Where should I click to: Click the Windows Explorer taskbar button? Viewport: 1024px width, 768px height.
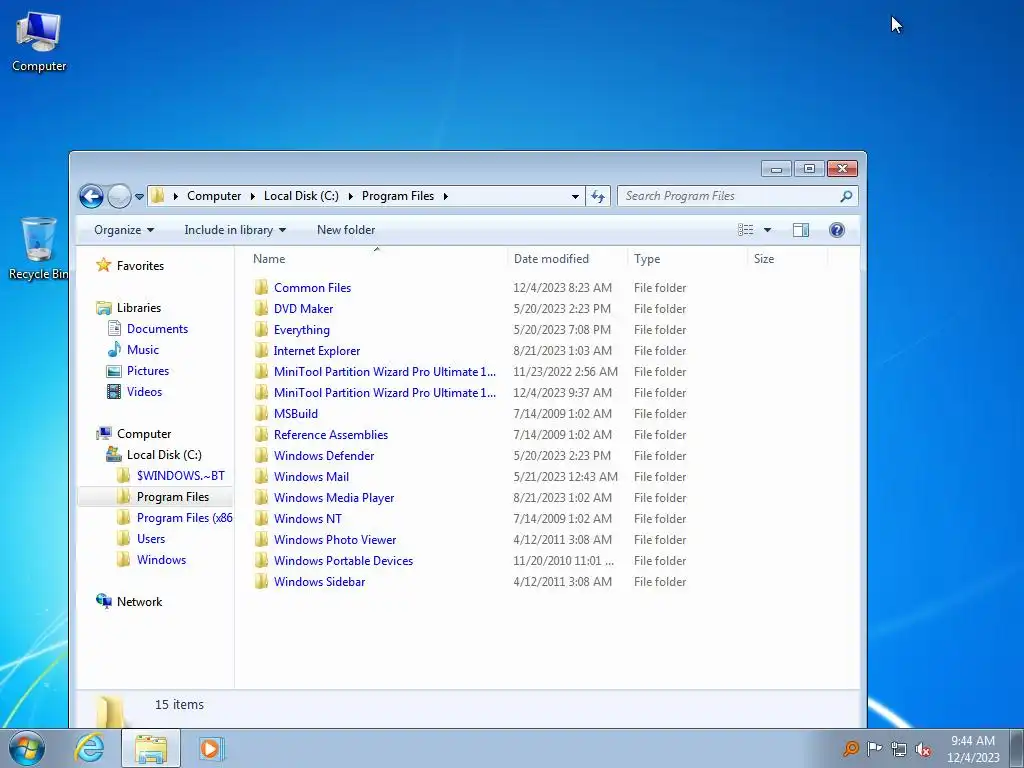tap(151, 748)
